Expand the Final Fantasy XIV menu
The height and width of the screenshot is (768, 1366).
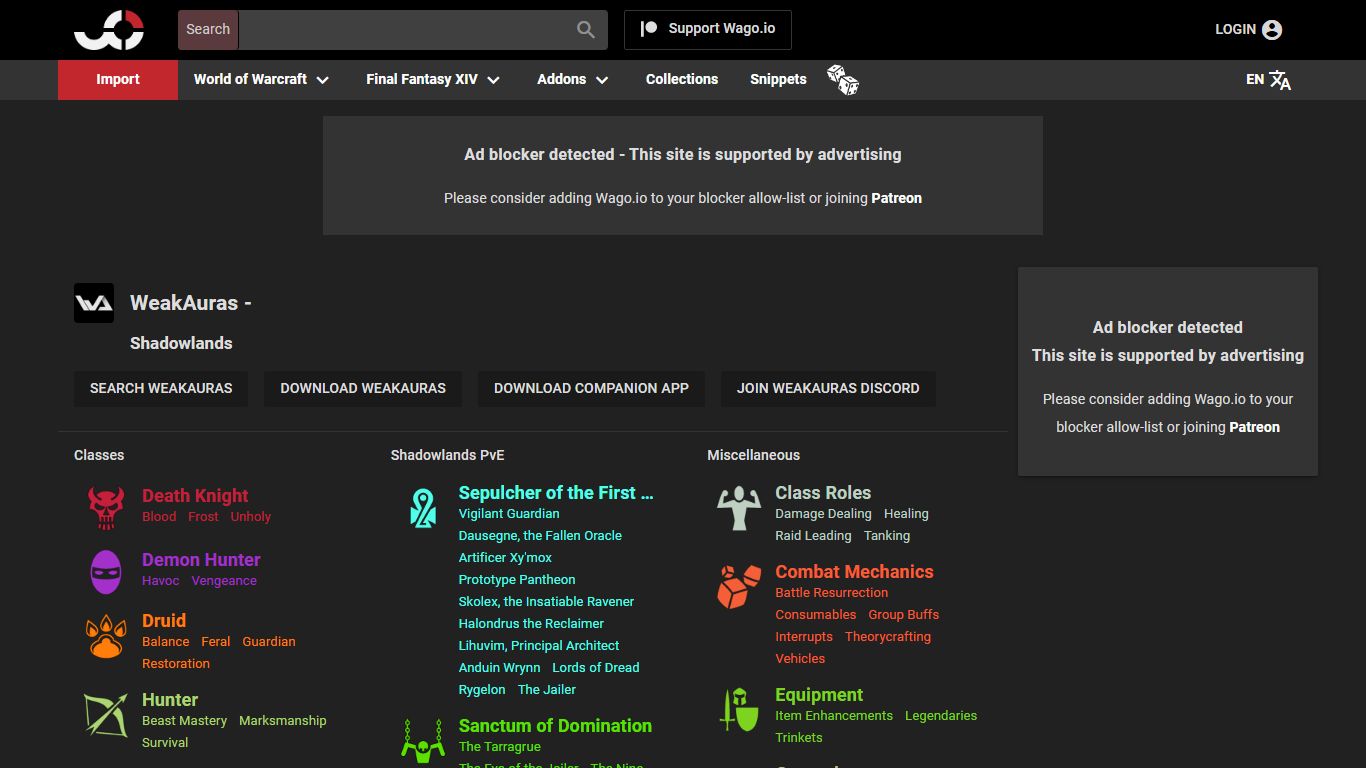point(433,80)
